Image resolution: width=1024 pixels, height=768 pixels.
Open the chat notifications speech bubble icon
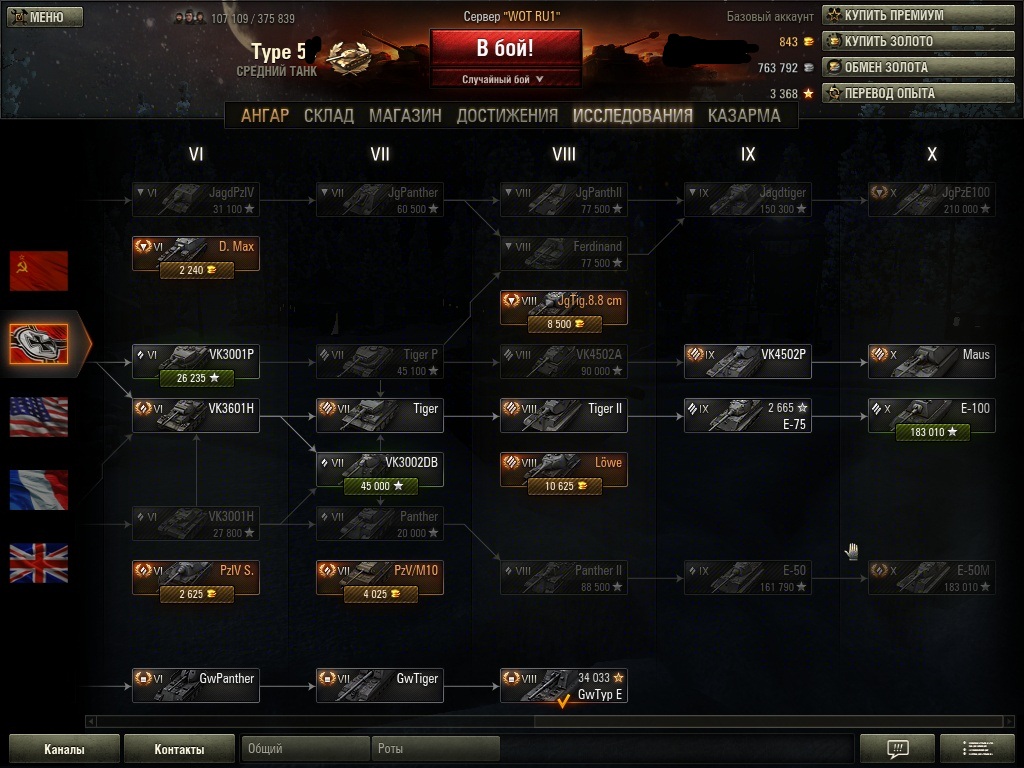pos(897,748)
